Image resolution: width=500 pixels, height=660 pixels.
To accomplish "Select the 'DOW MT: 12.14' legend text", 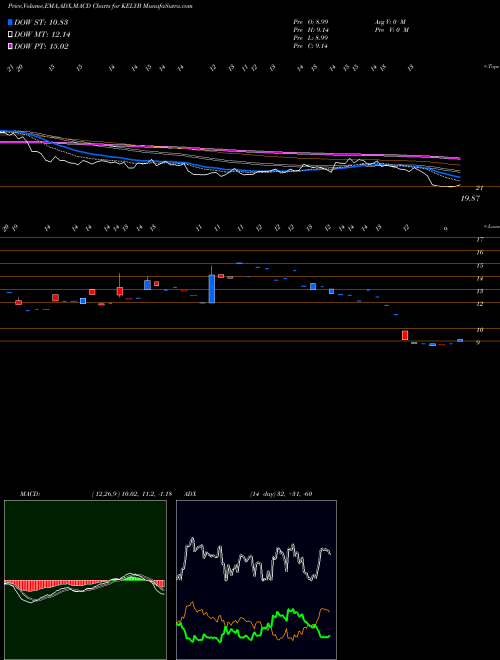I will (42, 35).
